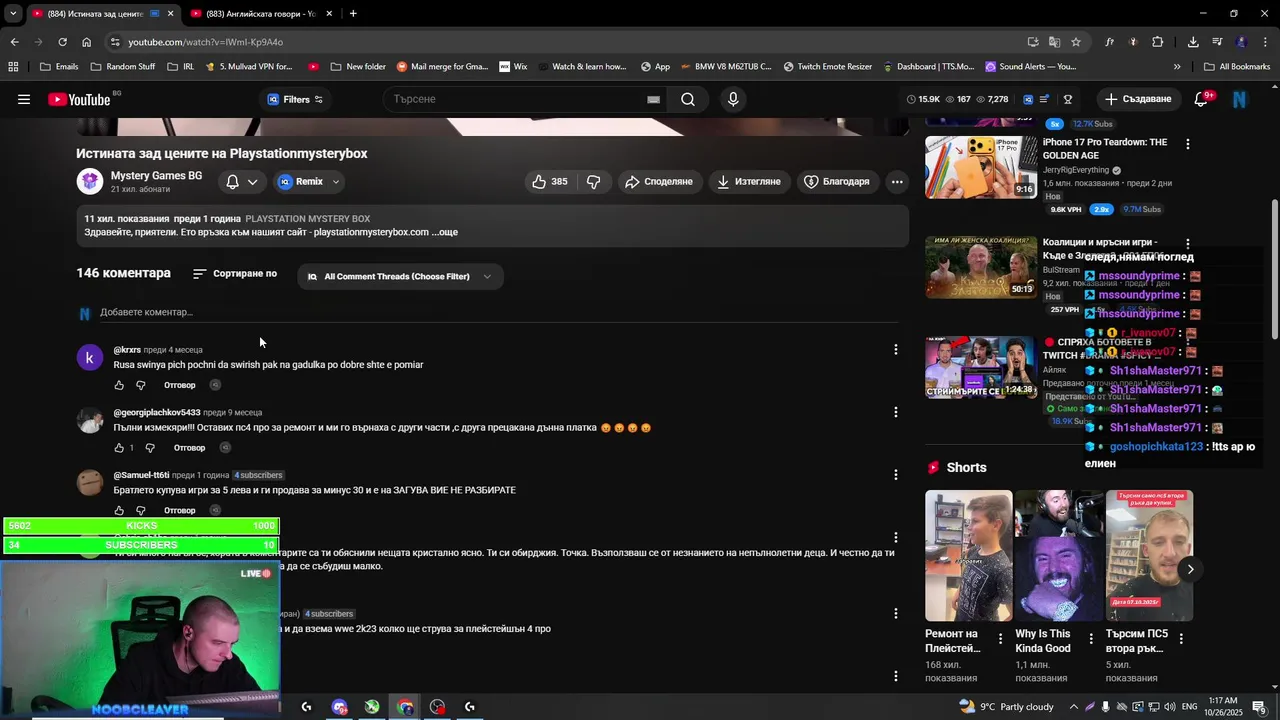Start voice search with the microphone
The image size is (1280, 720).
point(733,99)
